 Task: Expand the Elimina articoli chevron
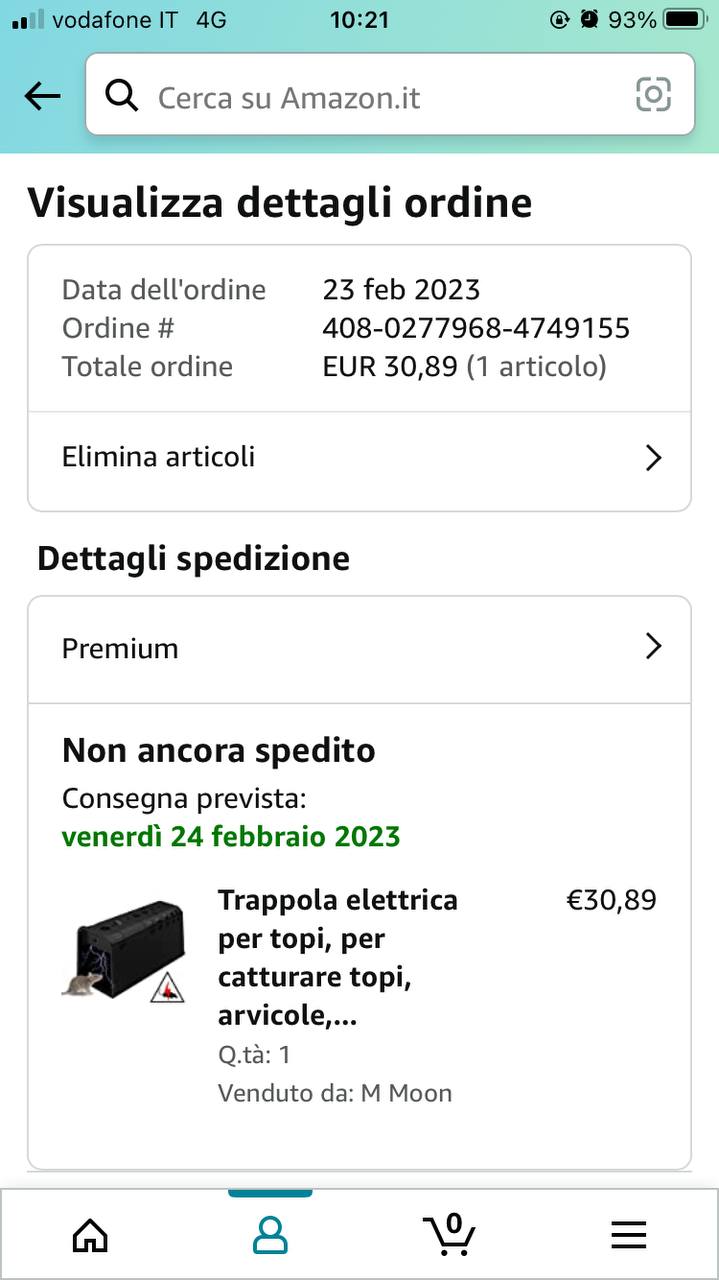(653, 458)
